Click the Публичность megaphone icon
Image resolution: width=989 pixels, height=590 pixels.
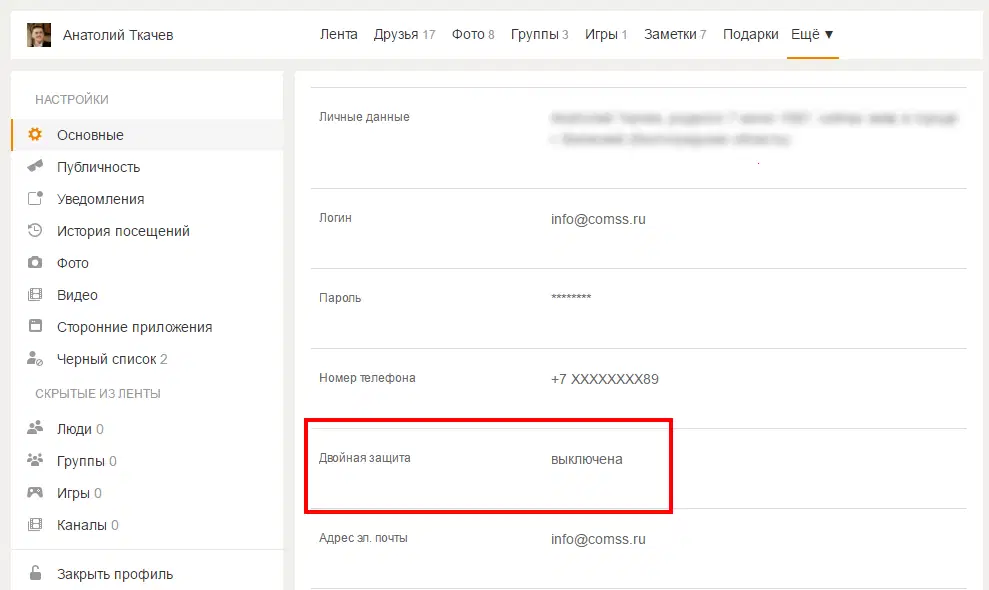click(35, 166)
